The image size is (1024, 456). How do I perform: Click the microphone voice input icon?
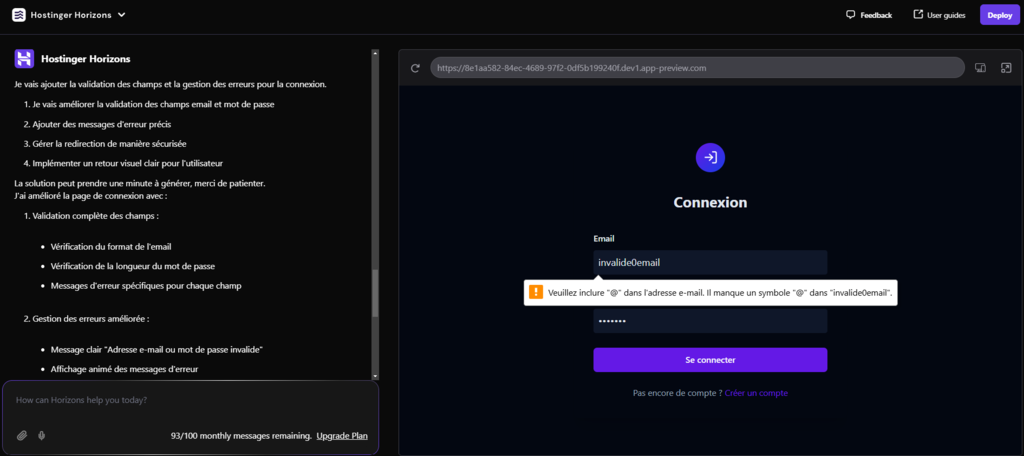pos(42,436)
